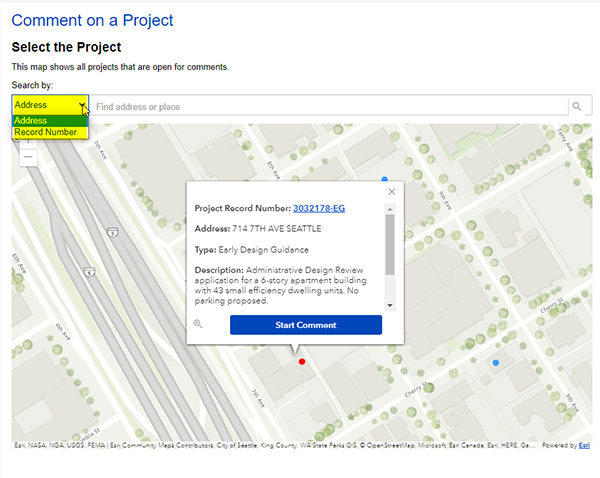Screen dimensions: 600x478
Task: Click the popup scrollbar thumb
Action: pyautogui.click(x=390, y=245)
